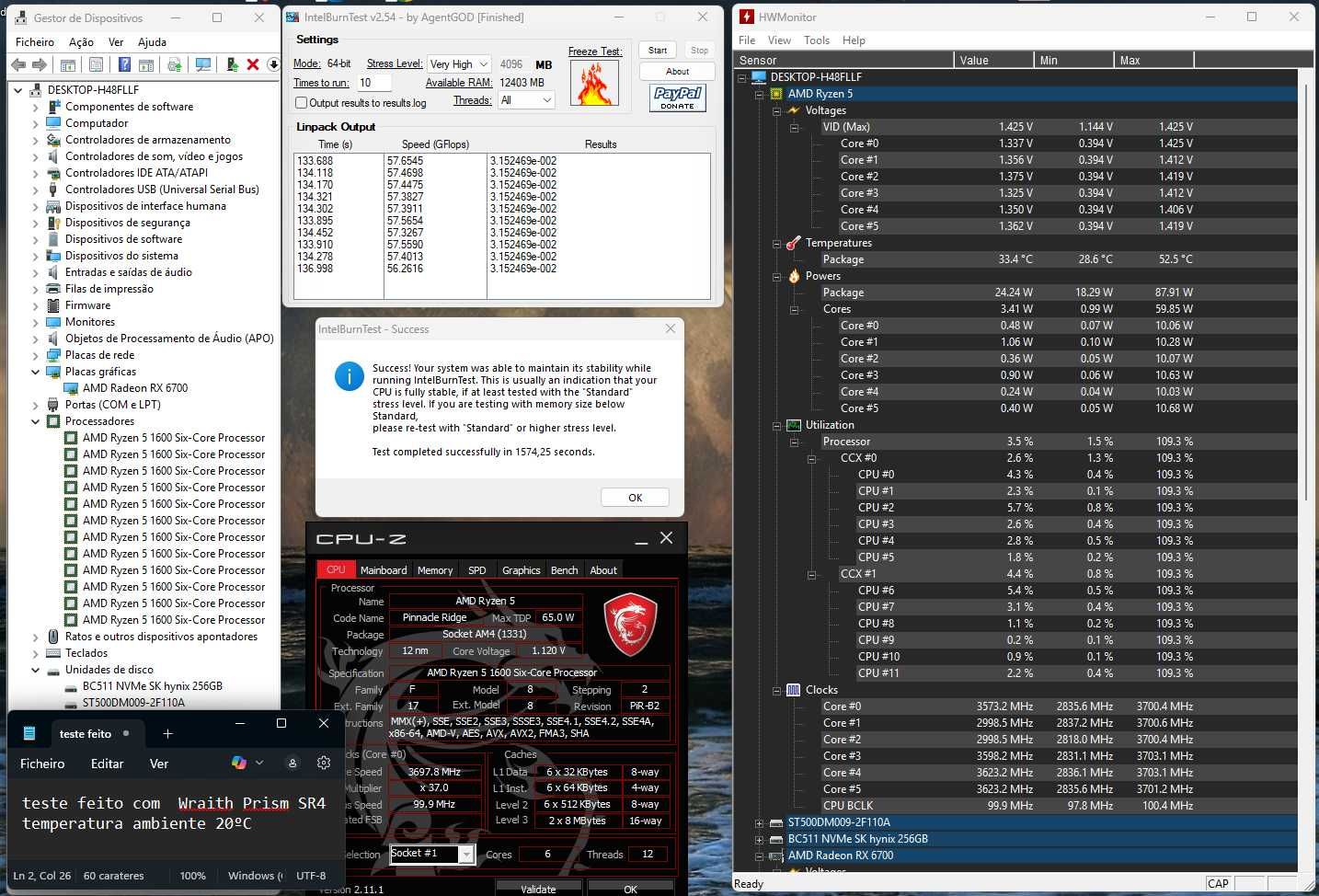Click the Stop button in IntelBurnTest
Viewport: 1319px width, 896px height.
pos(699,51)
